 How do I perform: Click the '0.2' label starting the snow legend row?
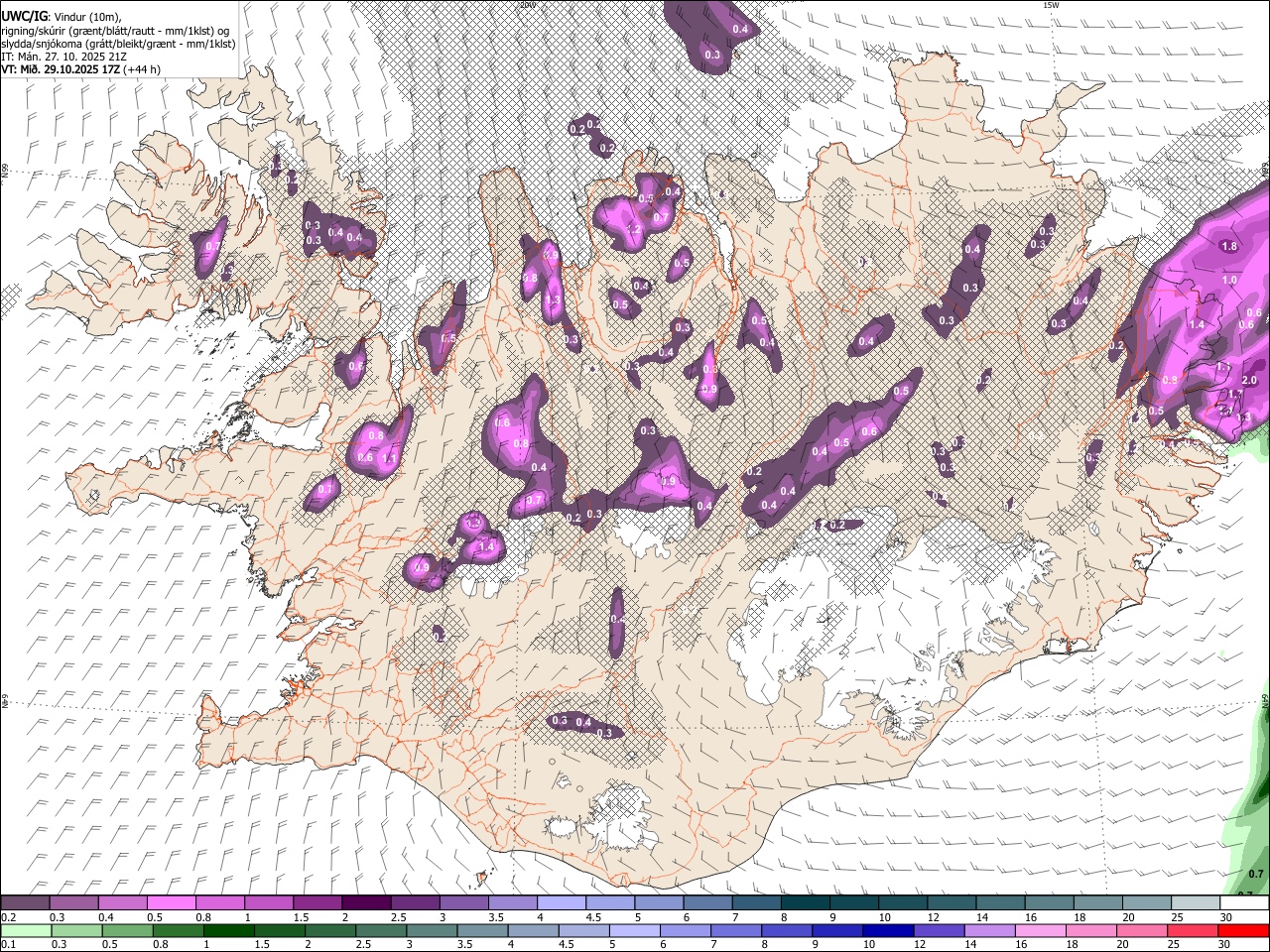9,917
